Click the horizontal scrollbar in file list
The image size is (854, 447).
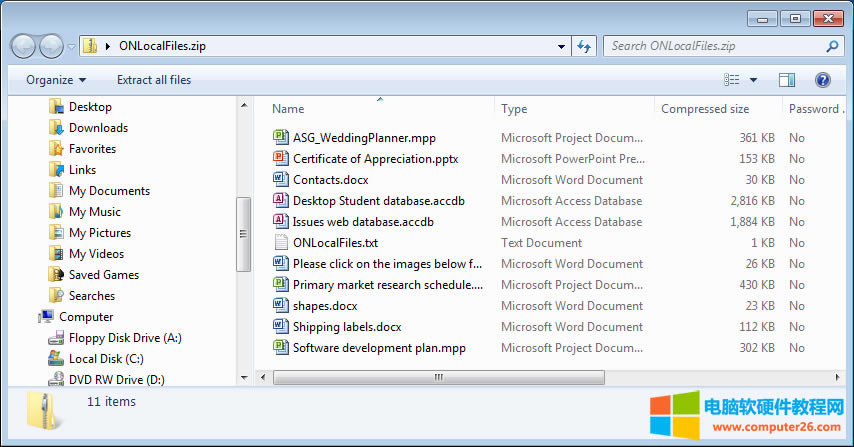pyautogui.click(x=438, y=377)
